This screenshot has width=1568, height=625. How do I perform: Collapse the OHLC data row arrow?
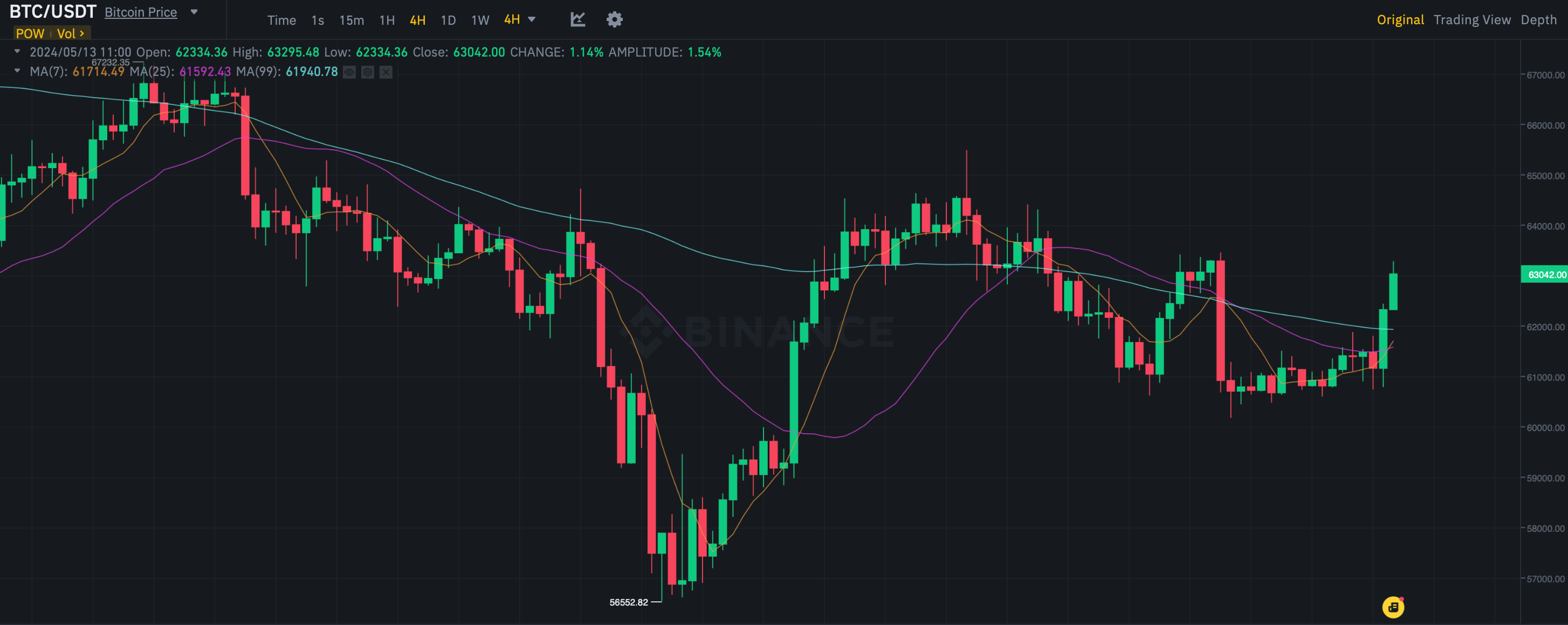tap(17, 52)
